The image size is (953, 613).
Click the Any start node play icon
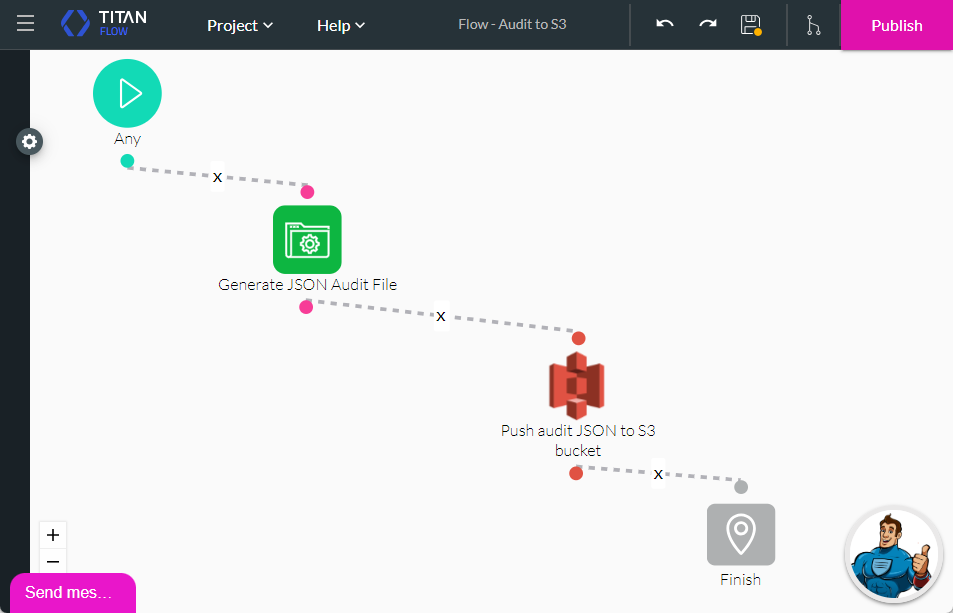pyautogui.click(x=127, y=93)
